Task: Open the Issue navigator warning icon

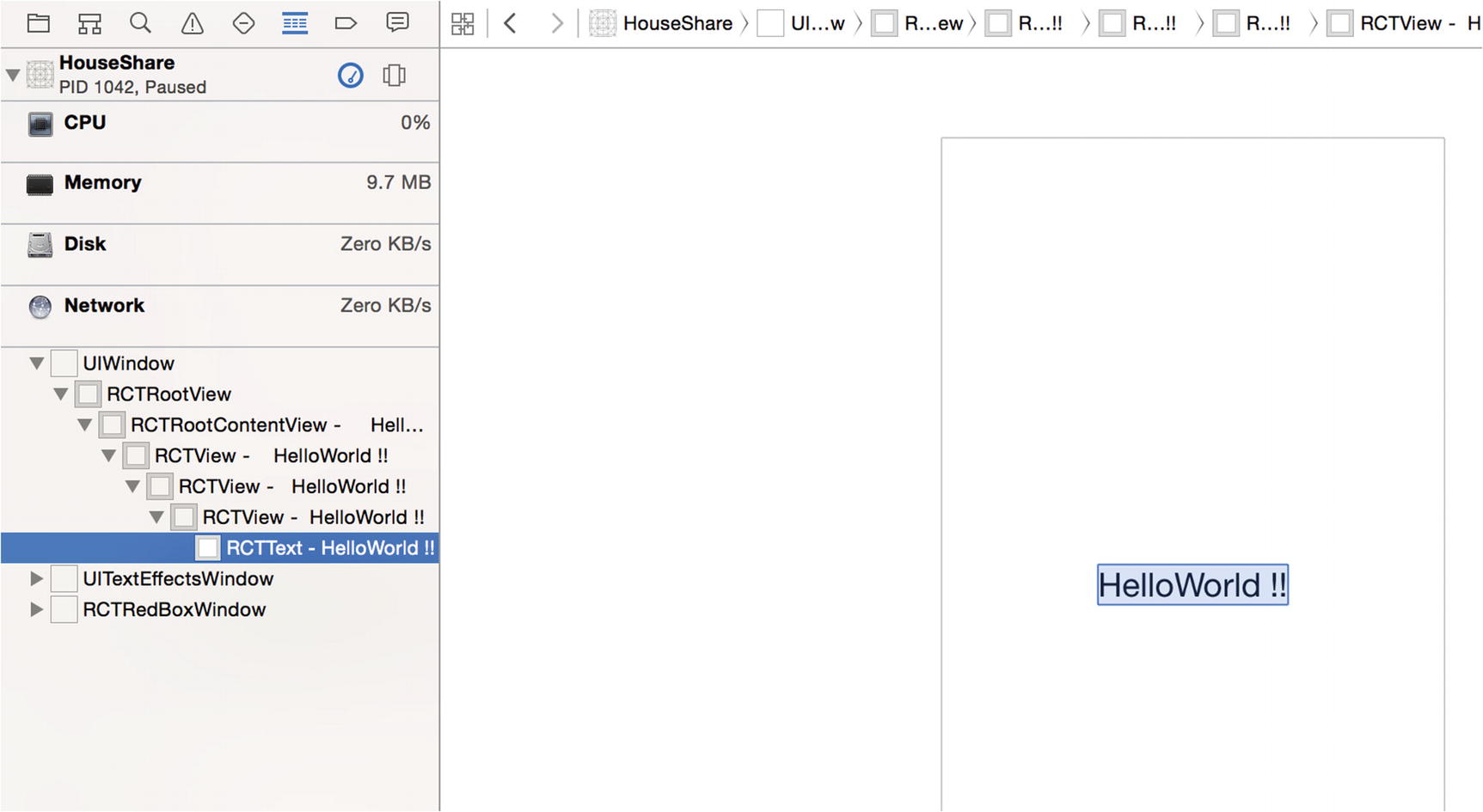Action: (x=193, y=23)
